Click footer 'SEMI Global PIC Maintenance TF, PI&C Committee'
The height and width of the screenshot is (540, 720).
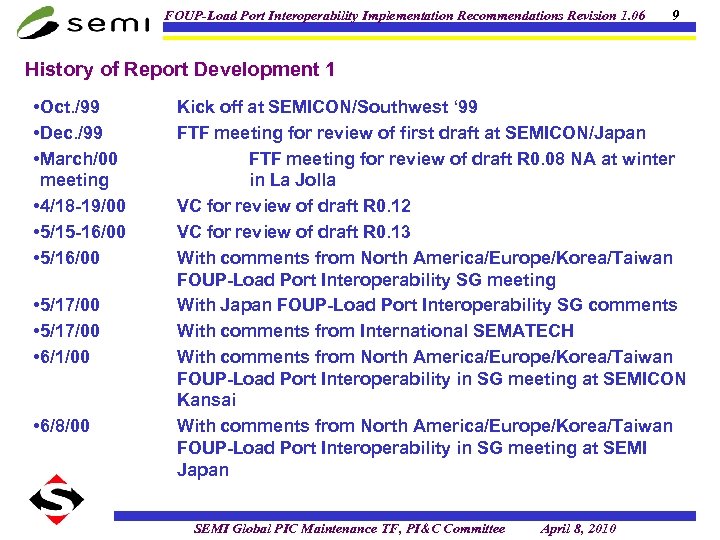349,529
